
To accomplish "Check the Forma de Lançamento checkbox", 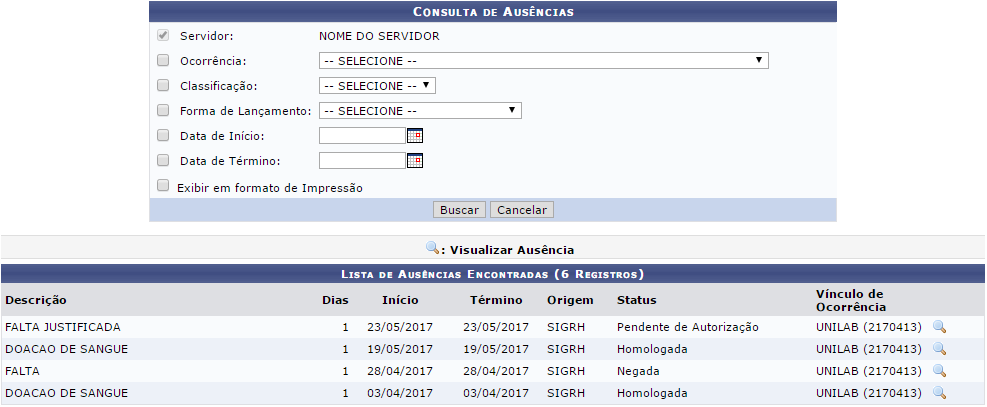I will pos(163,111).
